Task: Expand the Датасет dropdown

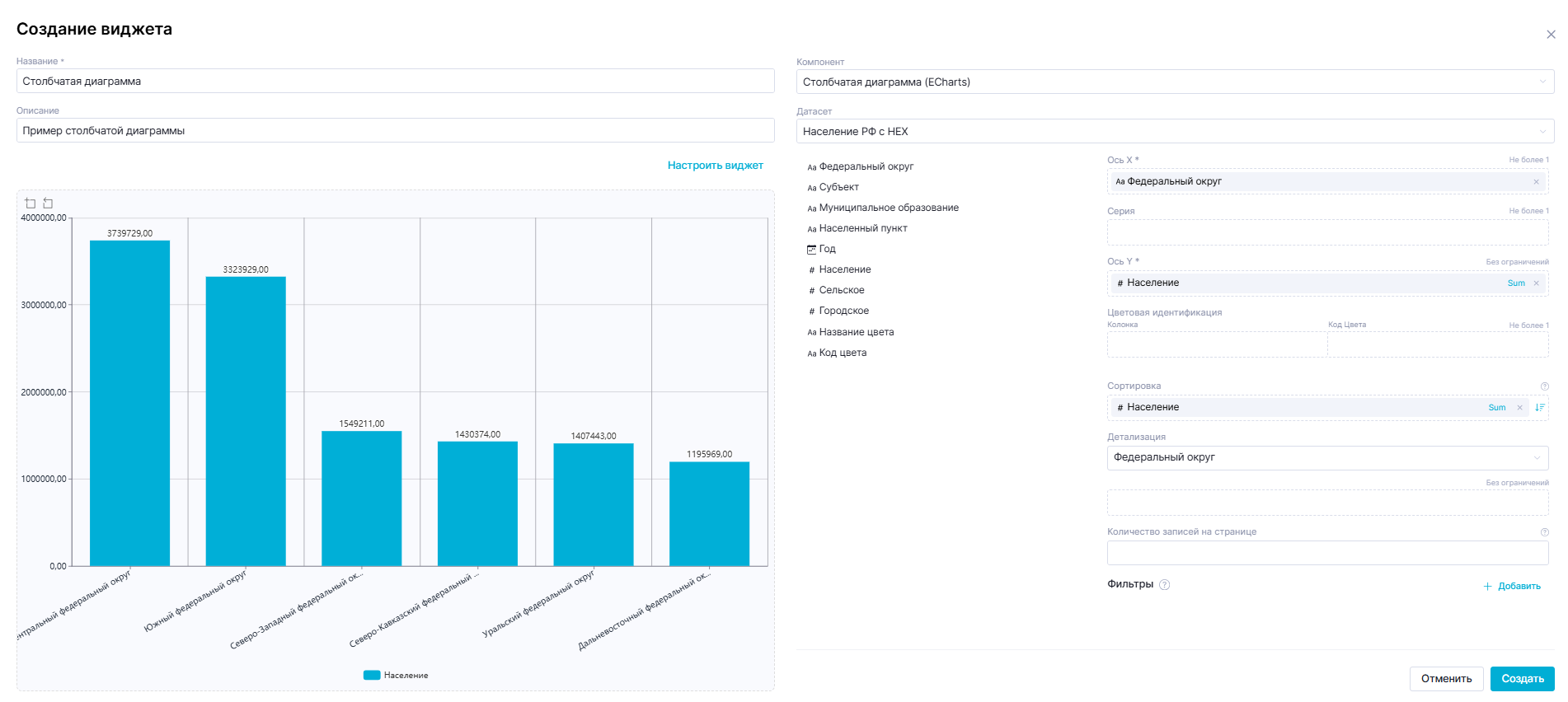Action: click(1175, 132)
